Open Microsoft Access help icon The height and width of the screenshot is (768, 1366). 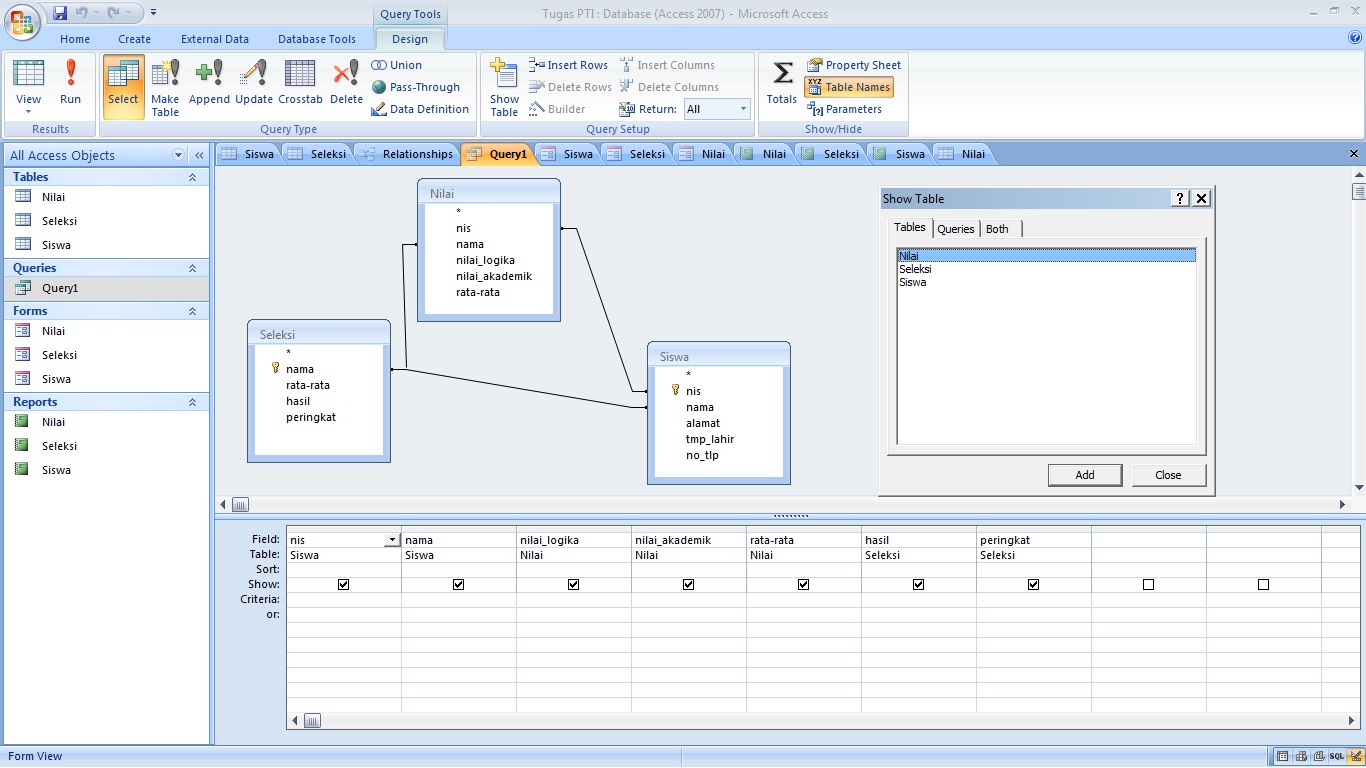[x=1355, y=38]
